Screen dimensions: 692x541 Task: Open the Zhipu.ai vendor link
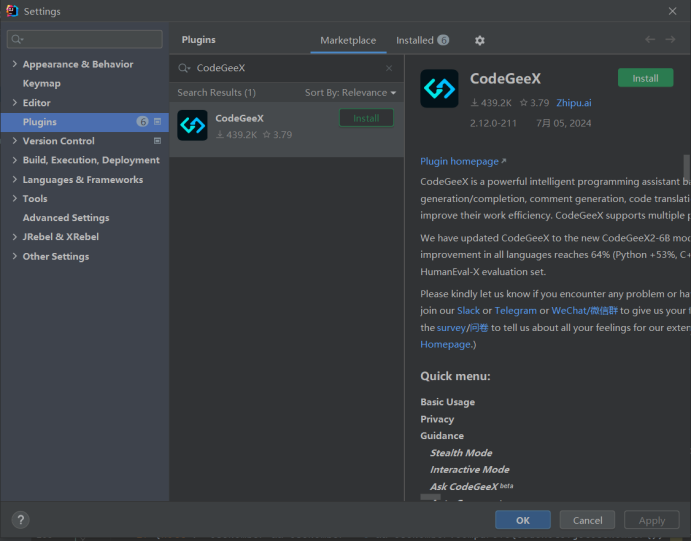coord(574,103)
